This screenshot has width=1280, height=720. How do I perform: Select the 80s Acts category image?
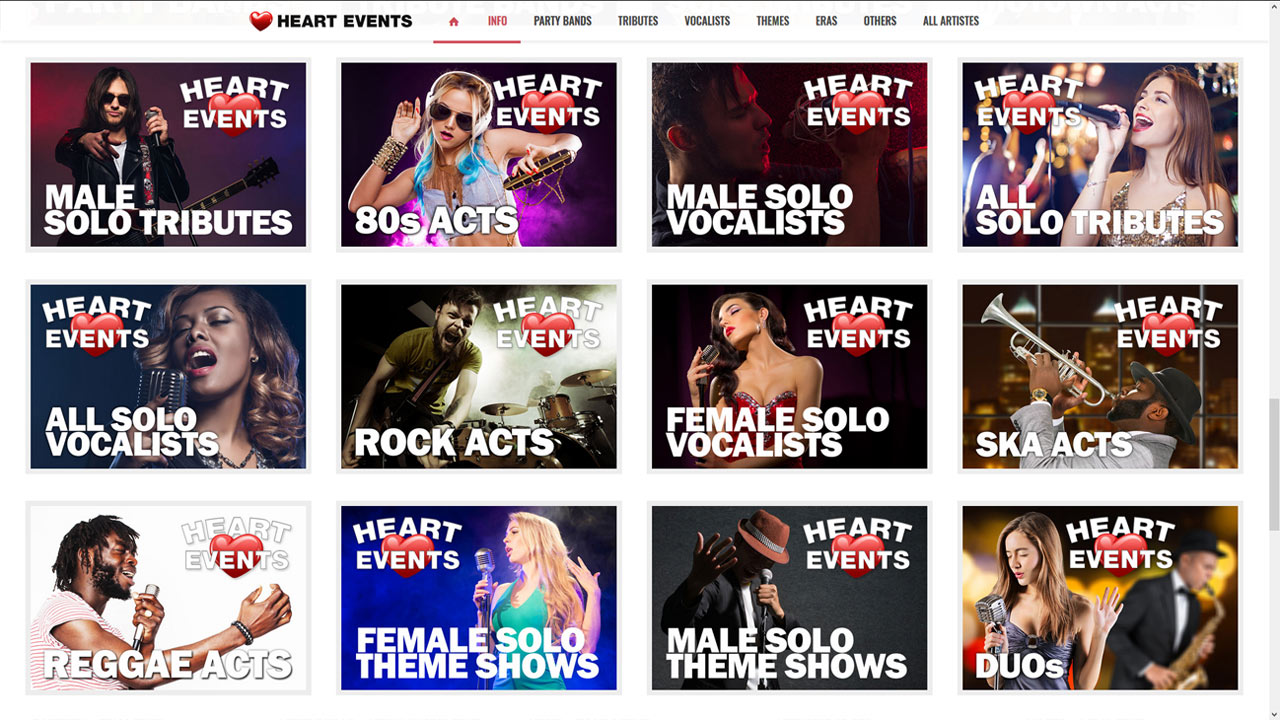coord(479,155)
